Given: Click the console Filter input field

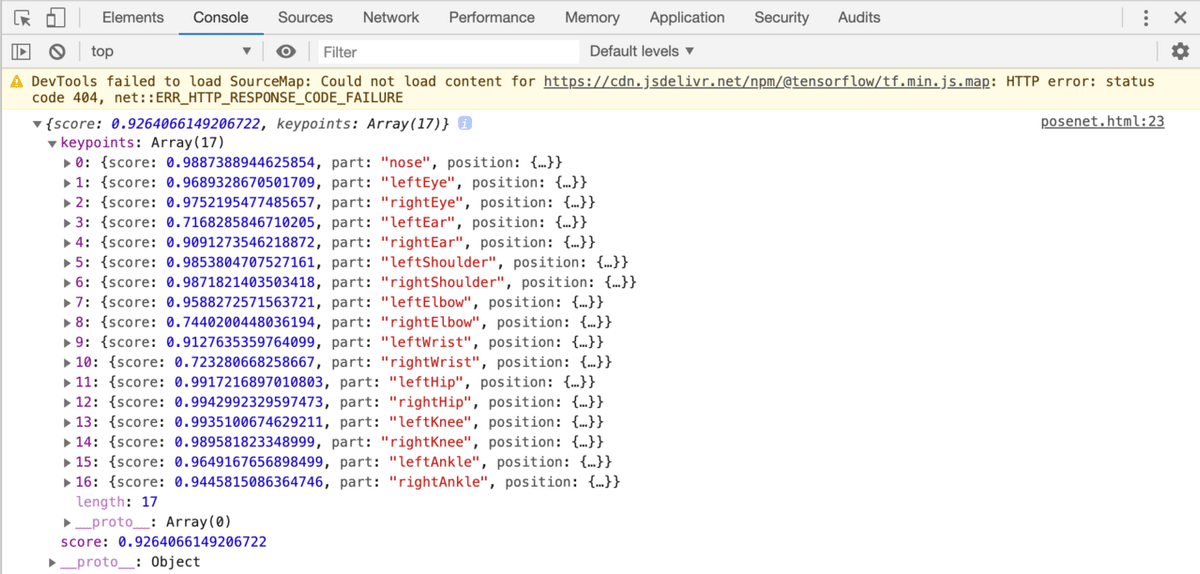Looking at the screenshot, I should click(x=448, y=51).
